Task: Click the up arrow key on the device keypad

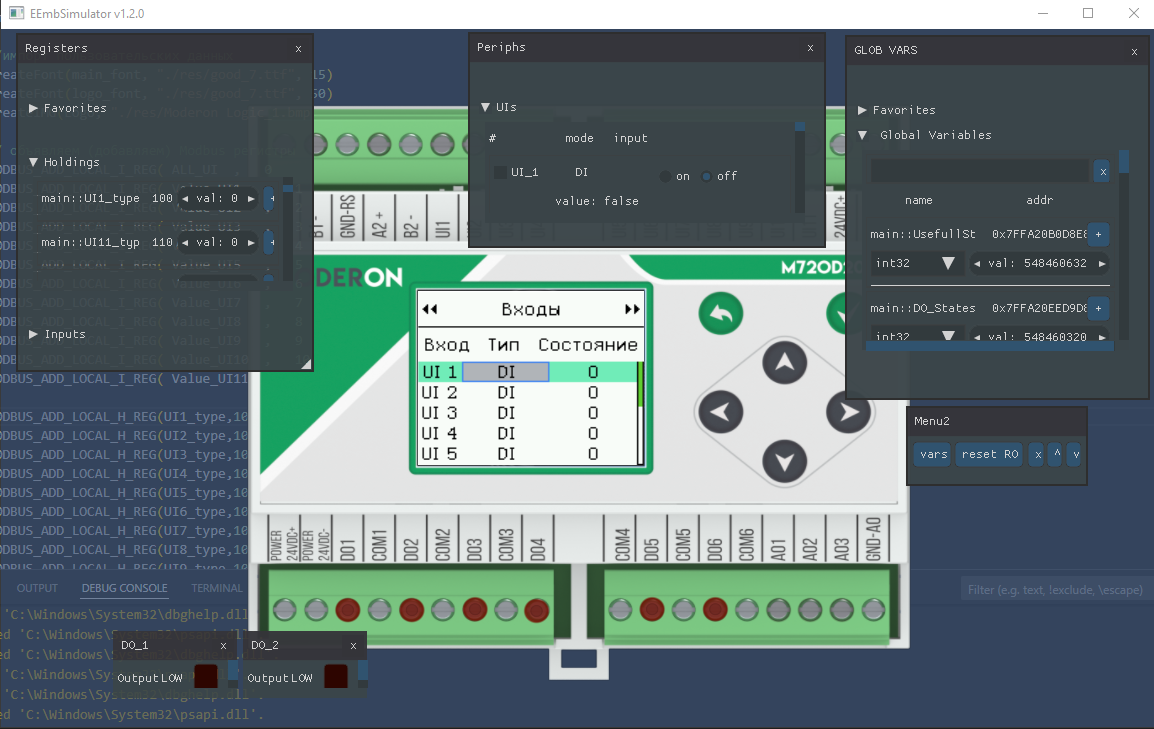Action: click(x=785, y=363)
